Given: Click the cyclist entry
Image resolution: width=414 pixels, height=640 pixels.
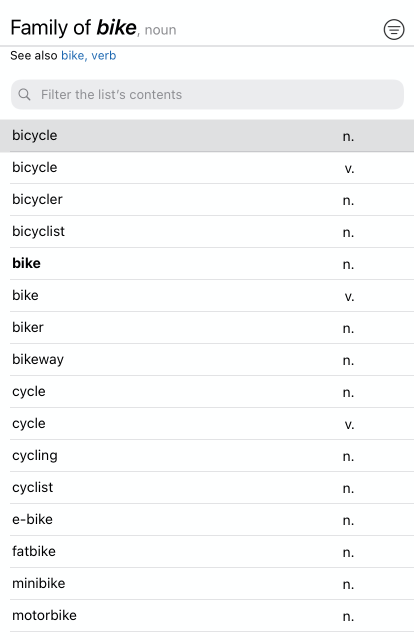Looking at the screenshot, I should 212,487.
